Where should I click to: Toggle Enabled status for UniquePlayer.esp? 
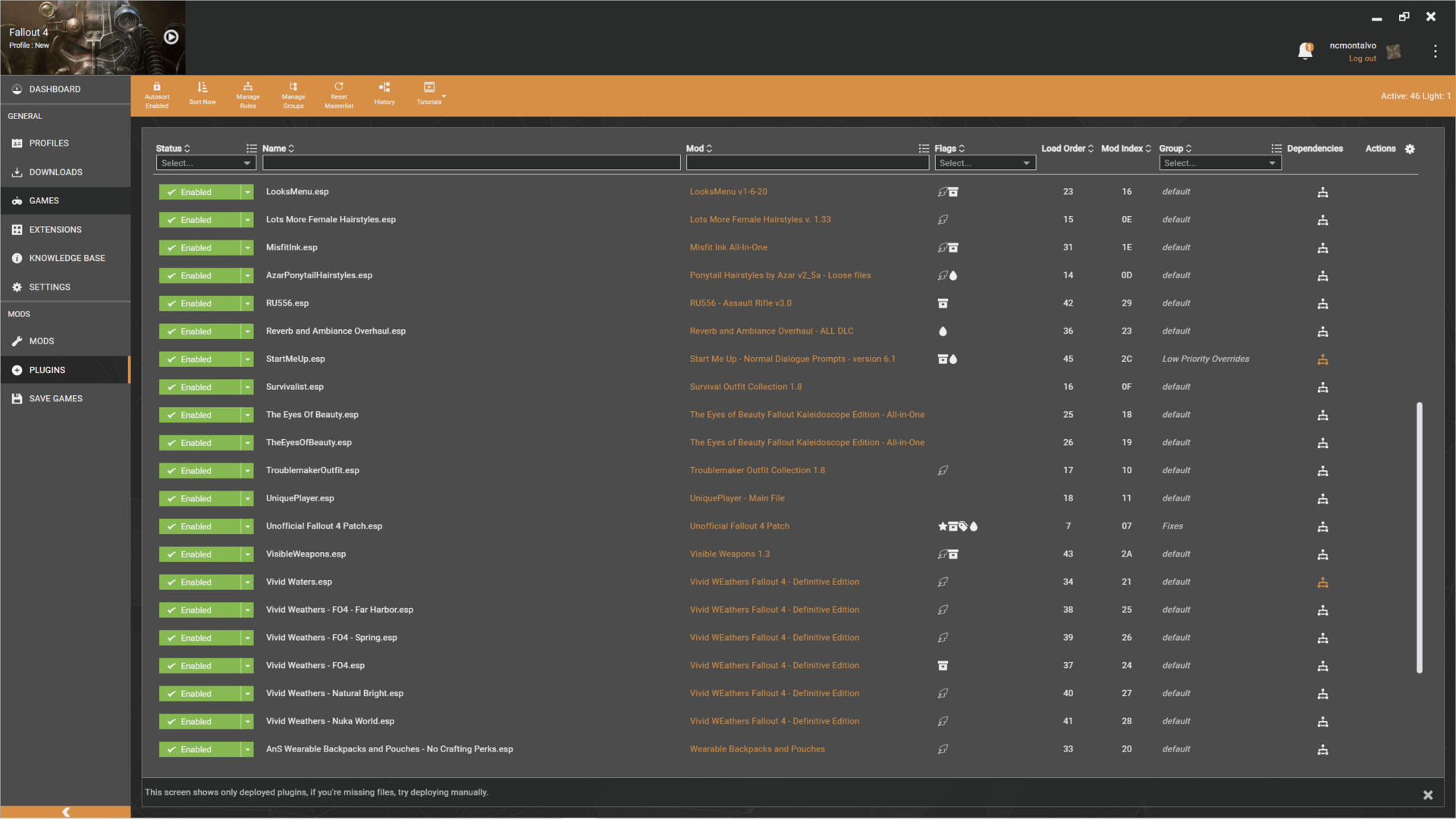point(200,499)
